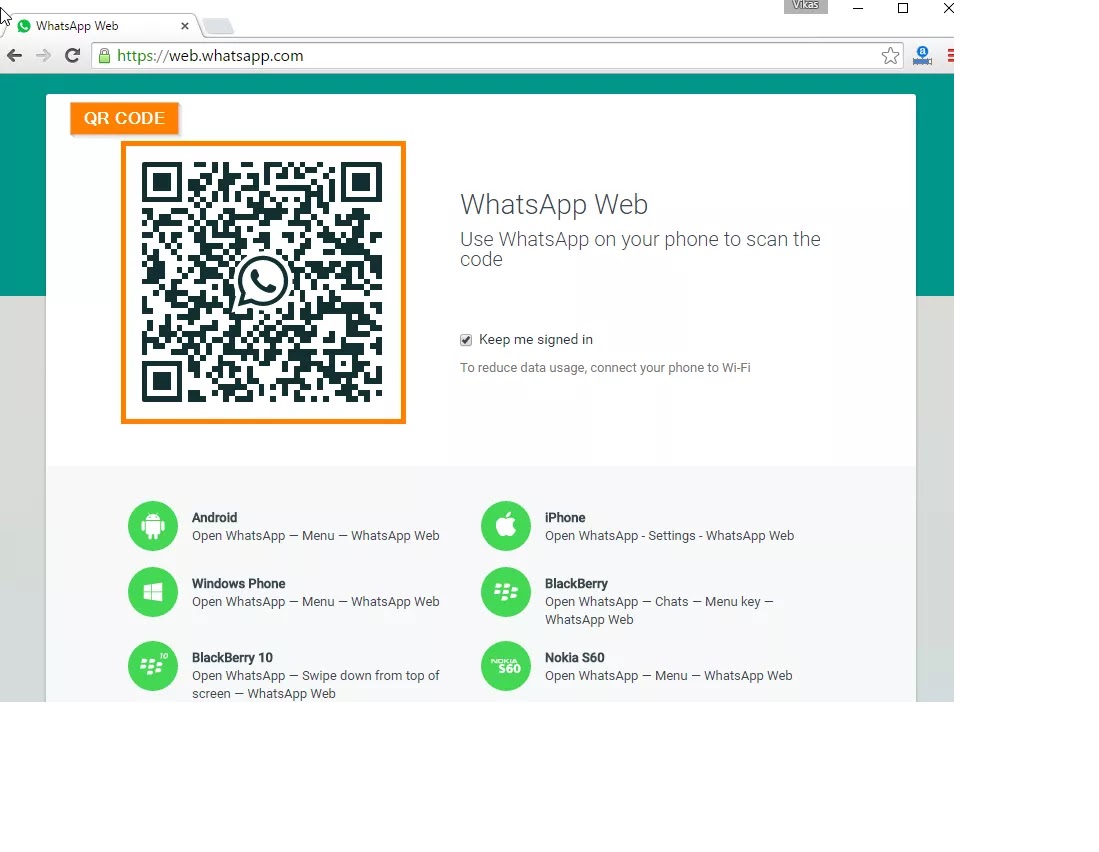Click the browser forward arrow
This screenshot has height=852, width=1099.
pos(43,55)
